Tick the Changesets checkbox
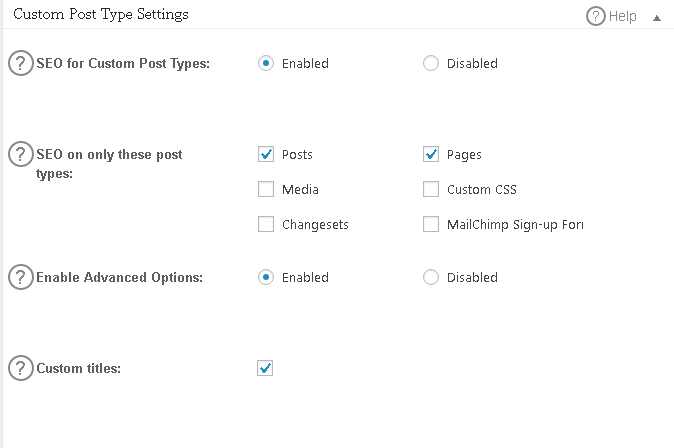This screenshot has width=674, height=448. (266, 224)
